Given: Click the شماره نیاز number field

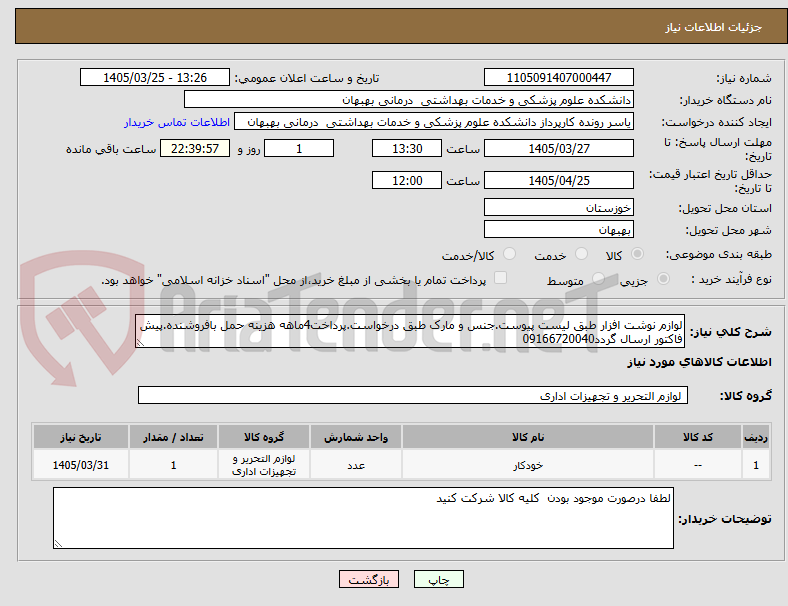Looking at the screenshot, I should pos(558,77).
